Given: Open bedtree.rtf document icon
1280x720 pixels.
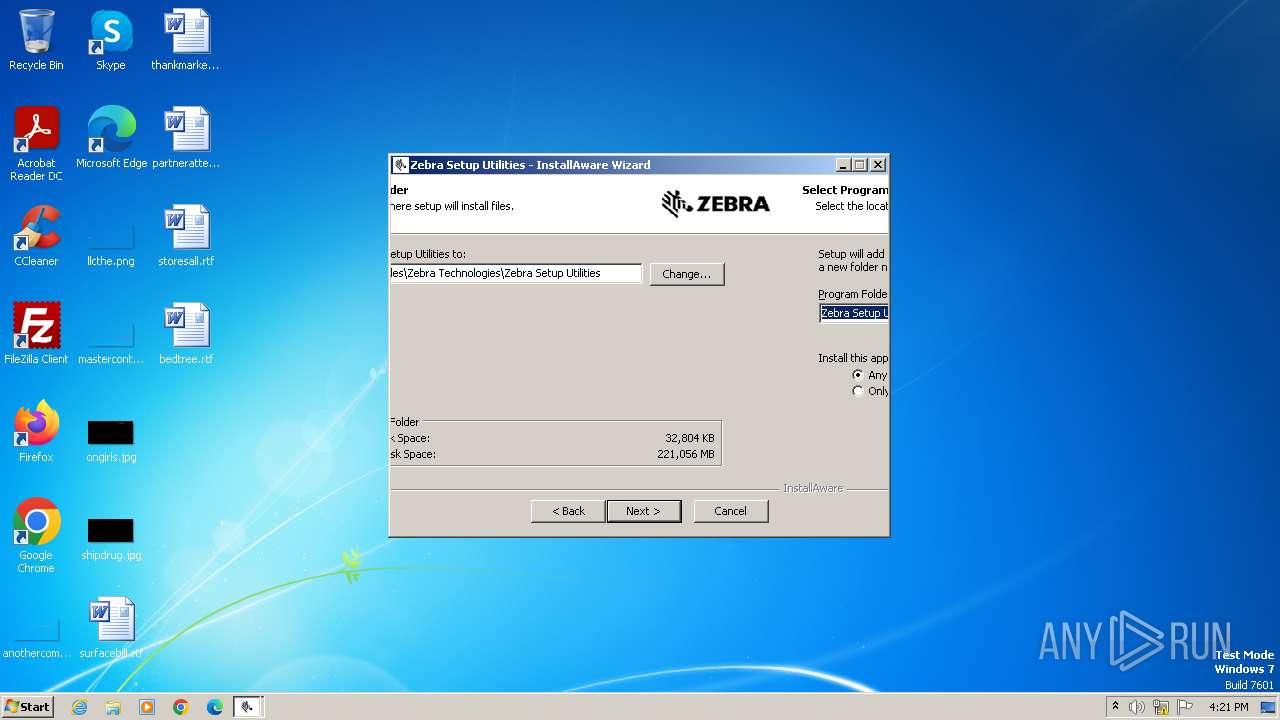Looking at the screenshot, I should pyautogui.click(x=186, y=334).
